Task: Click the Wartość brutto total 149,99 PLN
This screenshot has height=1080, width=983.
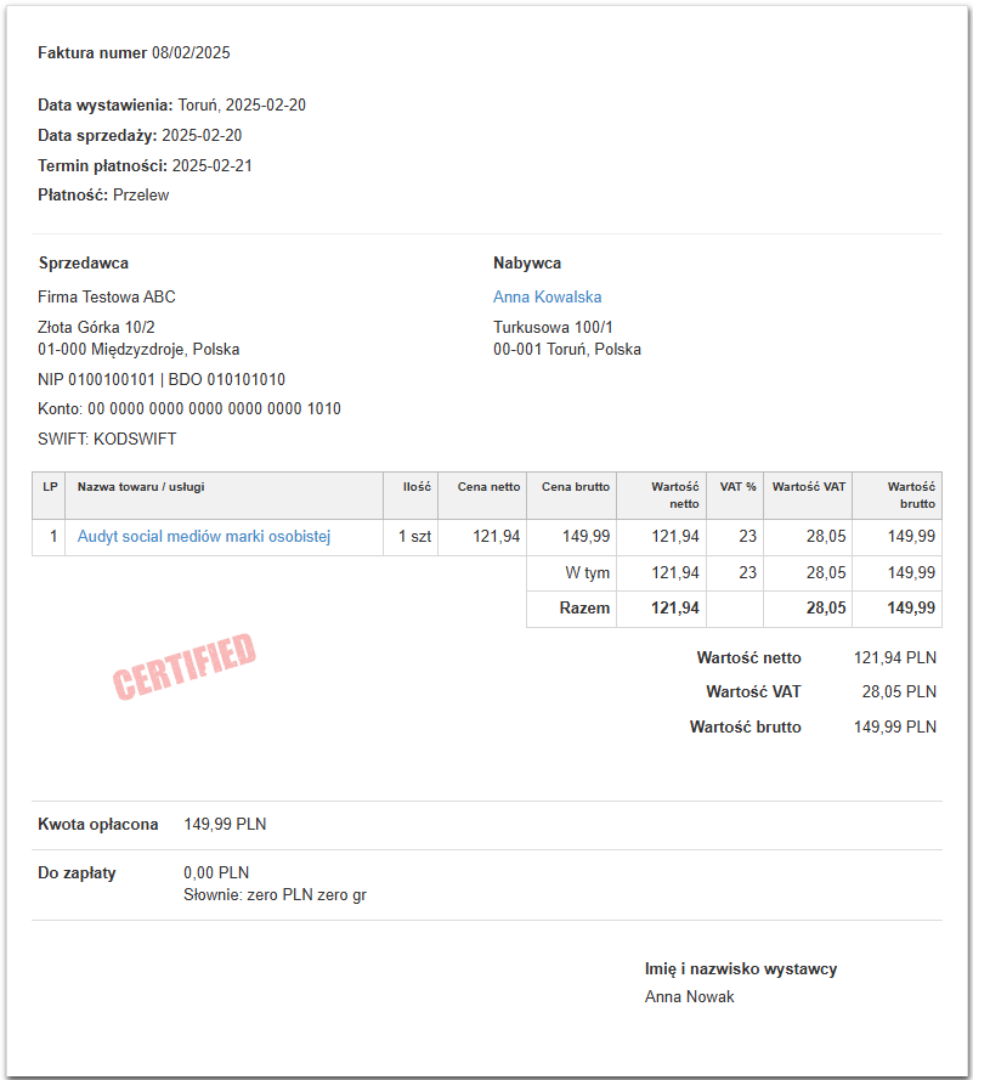Action: 896,726
